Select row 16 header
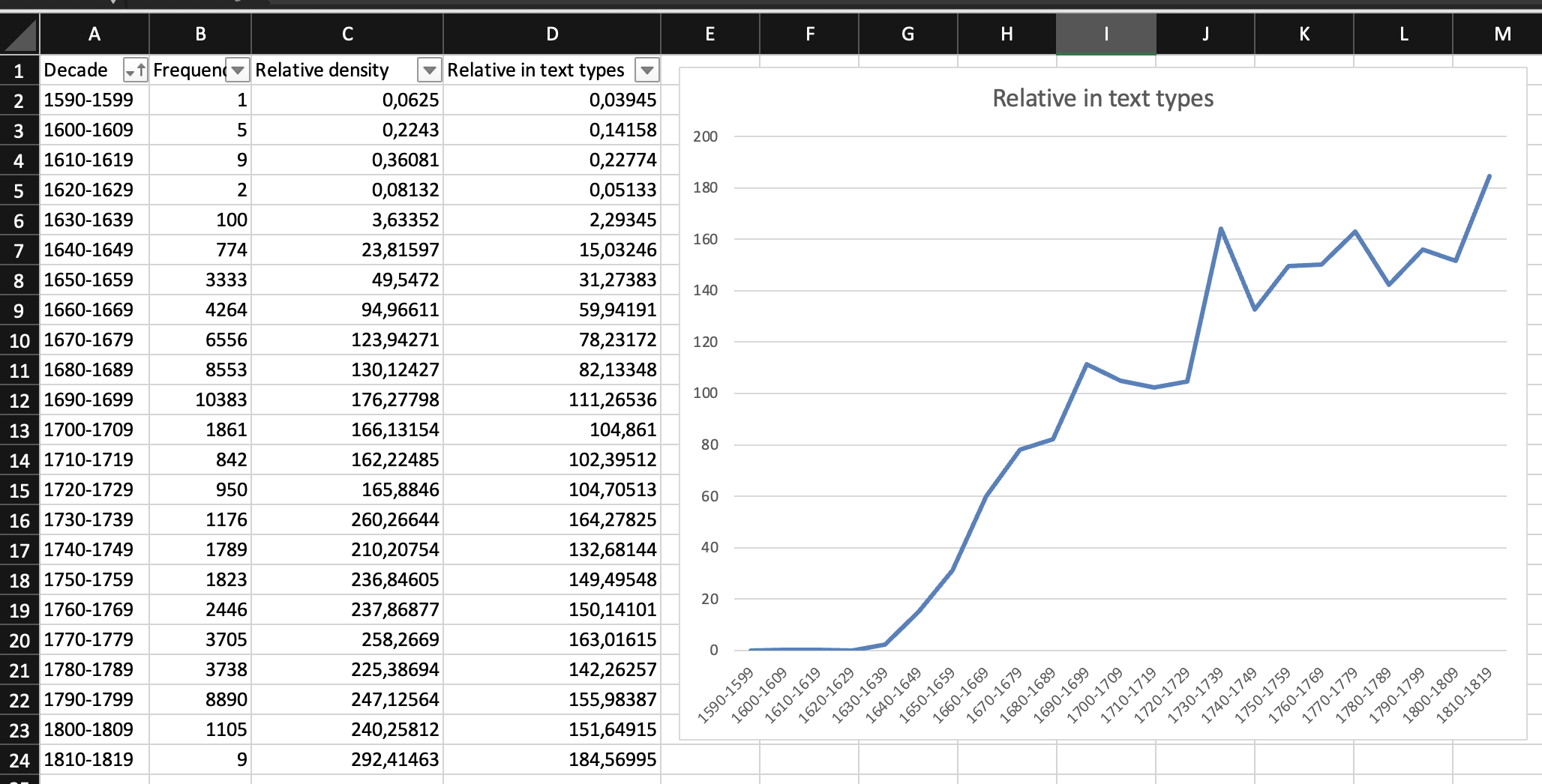This screenshot has width=1542, height=784. (x=19, y=520)
